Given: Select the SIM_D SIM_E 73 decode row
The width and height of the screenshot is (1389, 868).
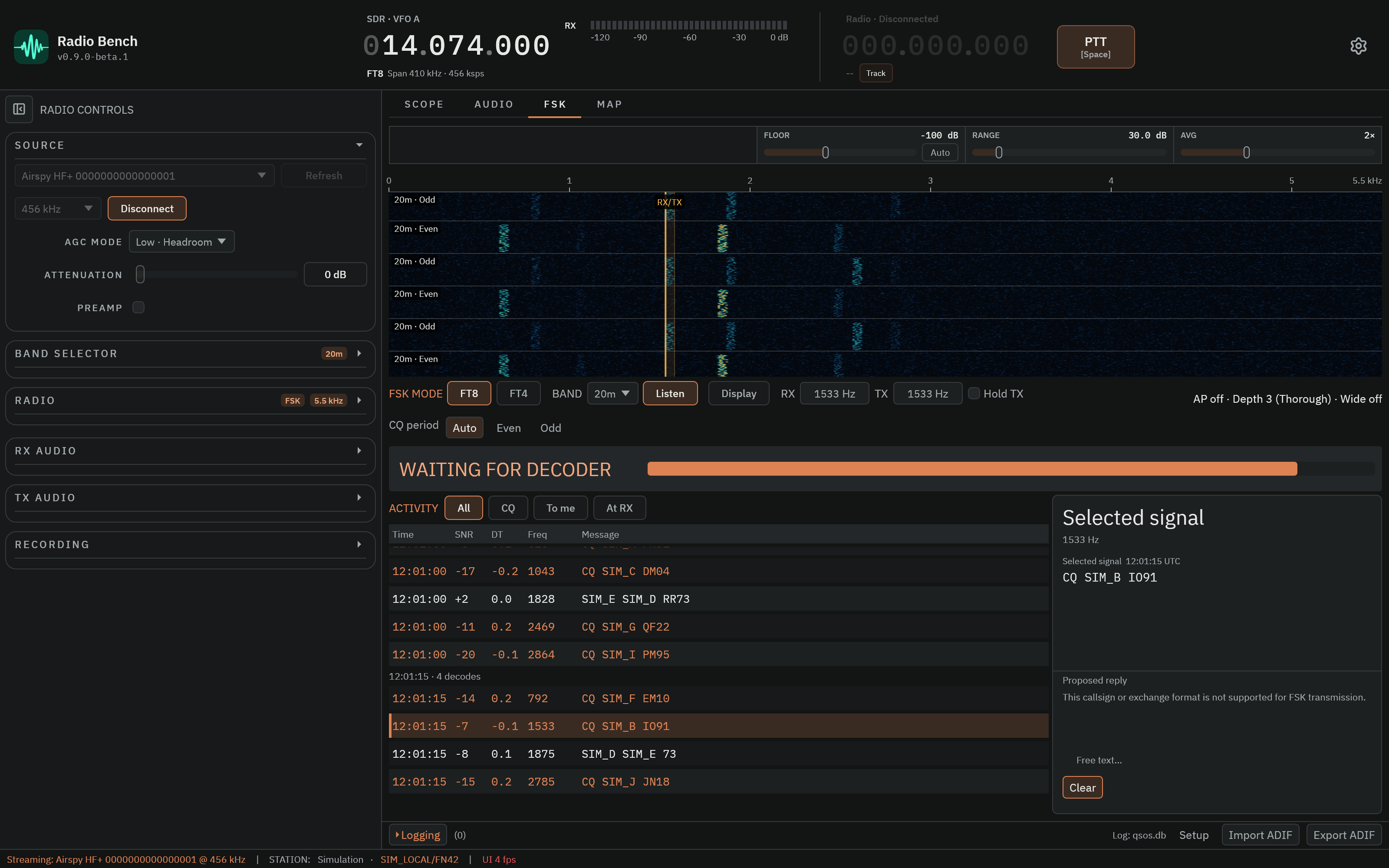Looking at the screenshot, I should (719, 754).
